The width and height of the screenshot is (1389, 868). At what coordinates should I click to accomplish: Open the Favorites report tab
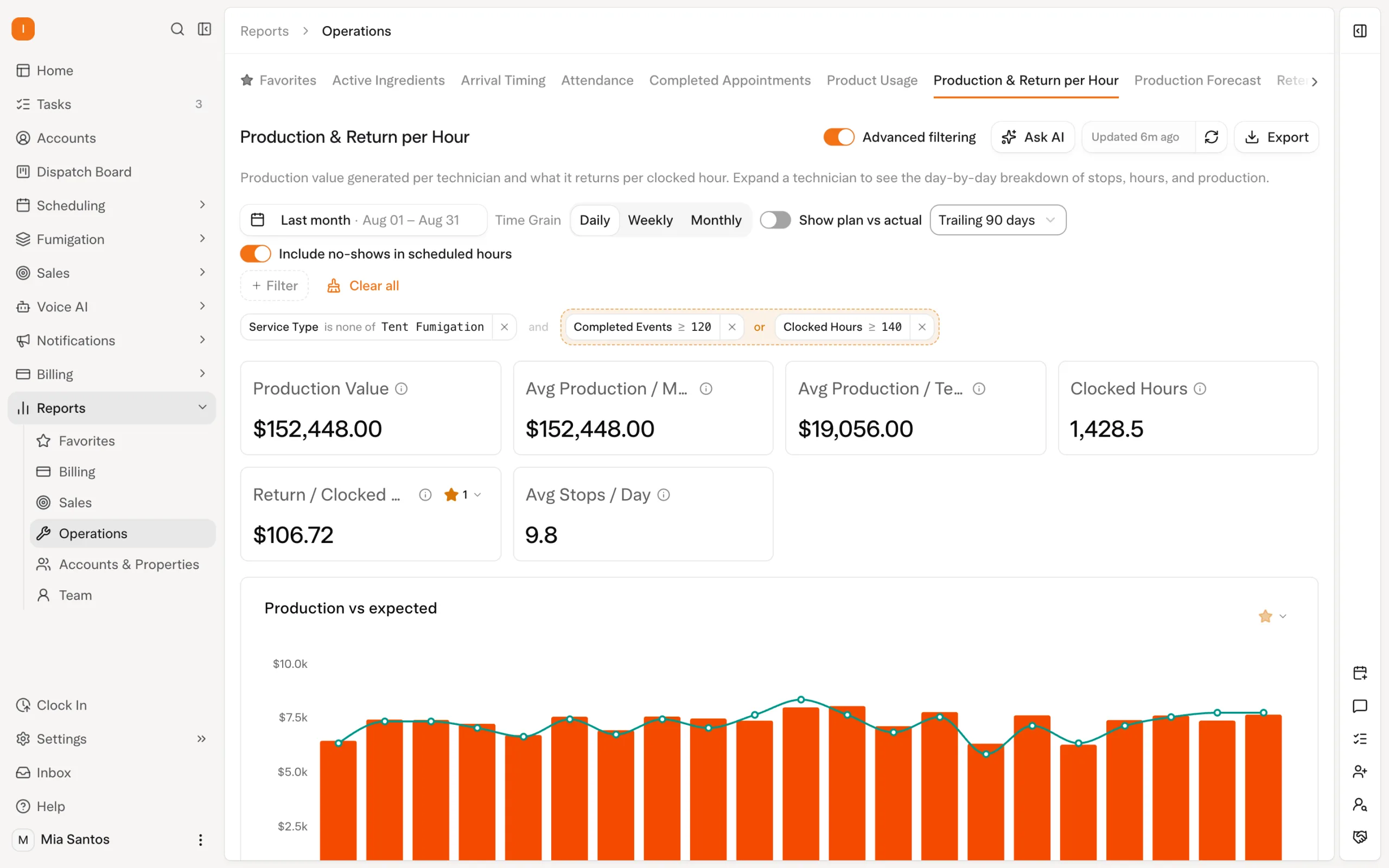click(x=278, y=80)
